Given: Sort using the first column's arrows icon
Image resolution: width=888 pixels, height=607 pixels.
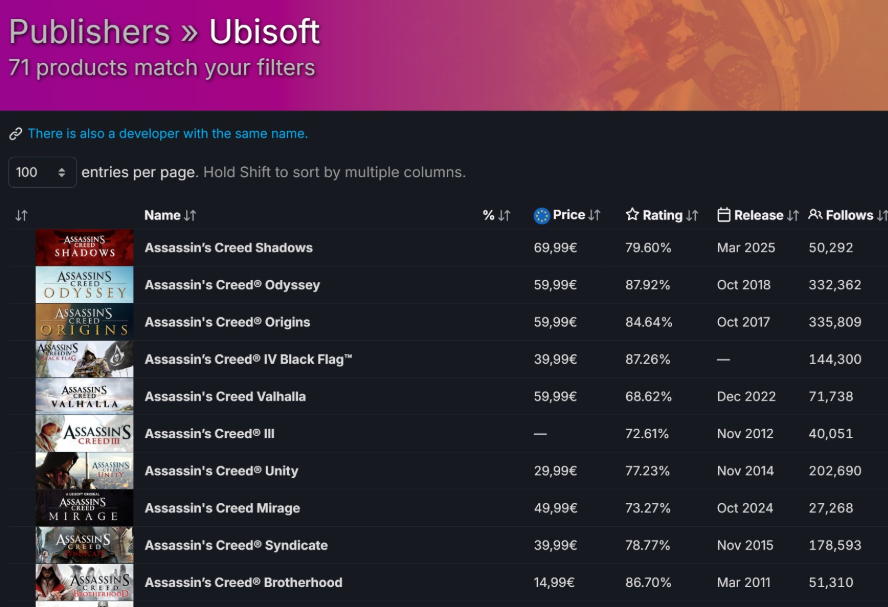Looking at the screenshot, I should 22,216.
